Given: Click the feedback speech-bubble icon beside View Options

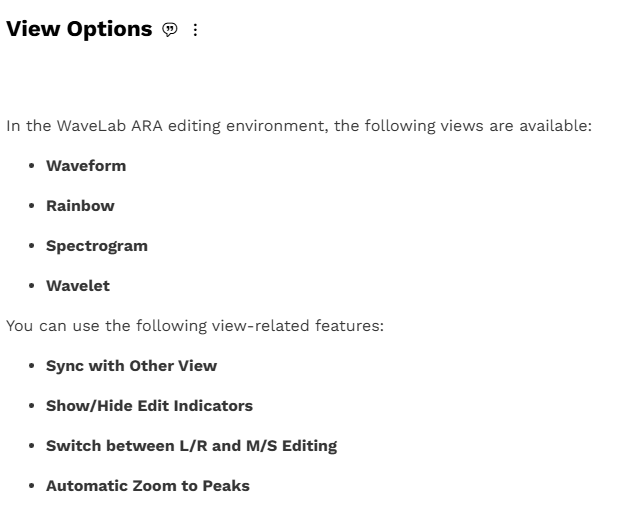Looking at the screenshot, I should tap(170, 30).
